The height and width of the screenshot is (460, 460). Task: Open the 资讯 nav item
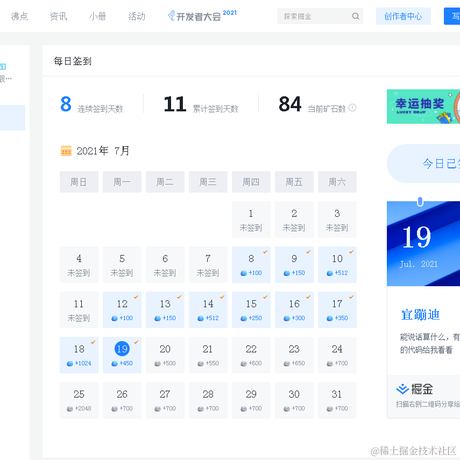58,16
